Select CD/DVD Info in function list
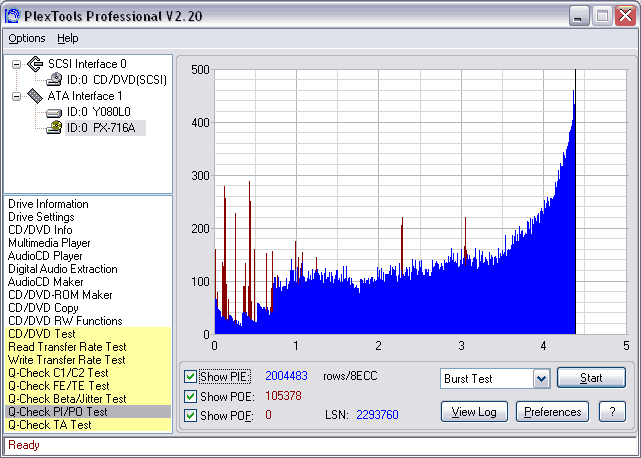This screenshot has width=641, height=458. pos(40,230)
